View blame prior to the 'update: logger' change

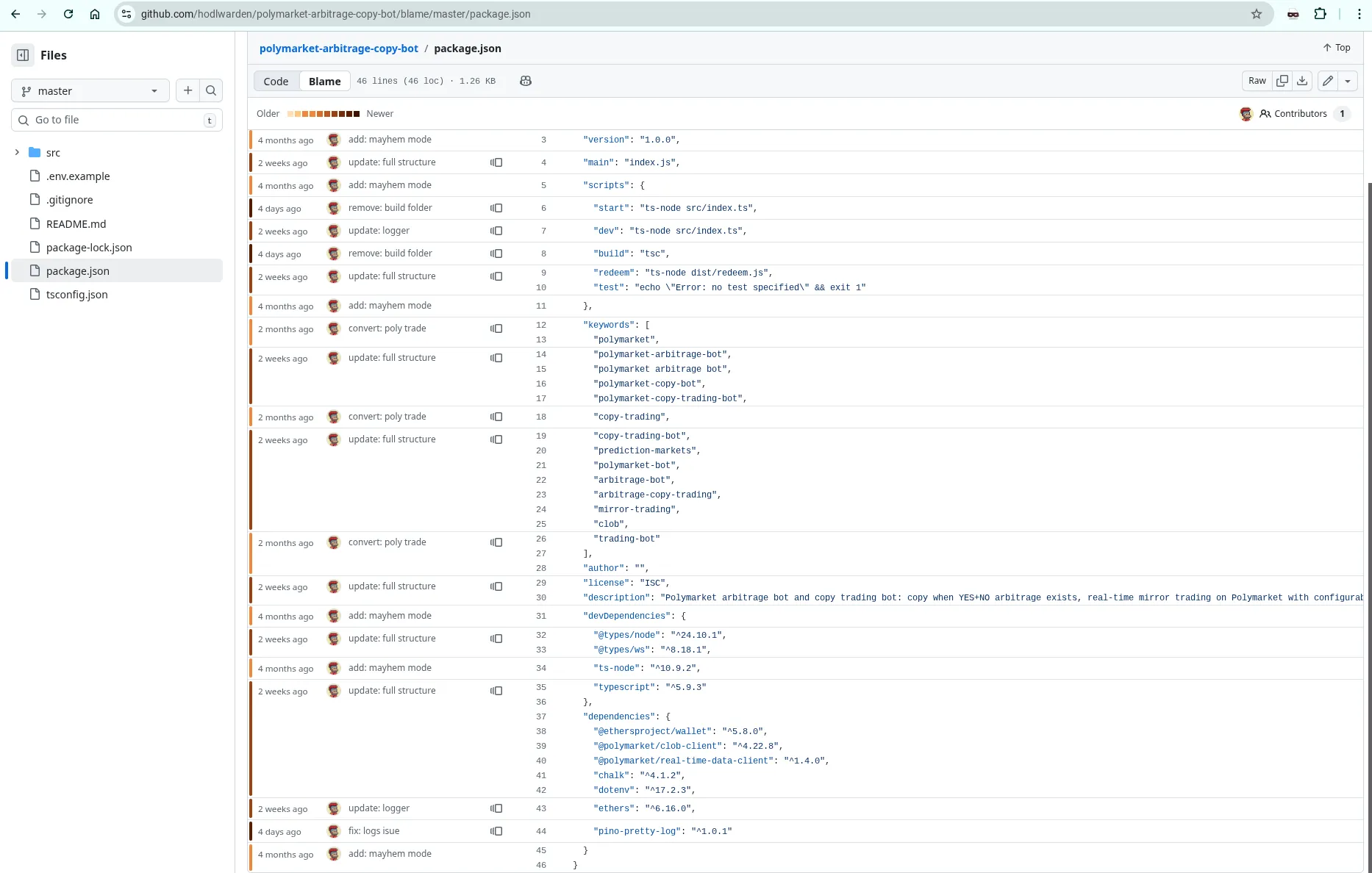497,231
